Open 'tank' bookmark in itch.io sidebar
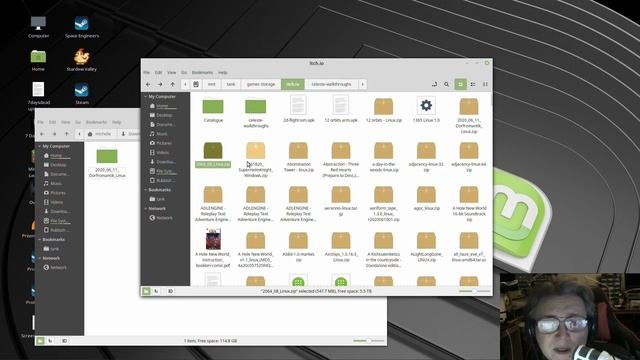The image size is (640, 360). point(160,199)
